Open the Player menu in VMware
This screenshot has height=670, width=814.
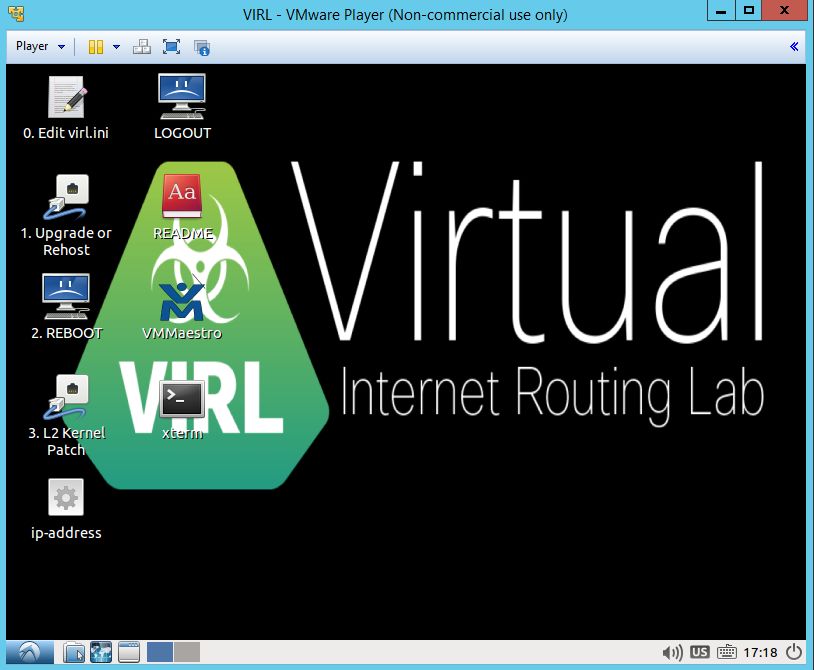coord(40,46)
